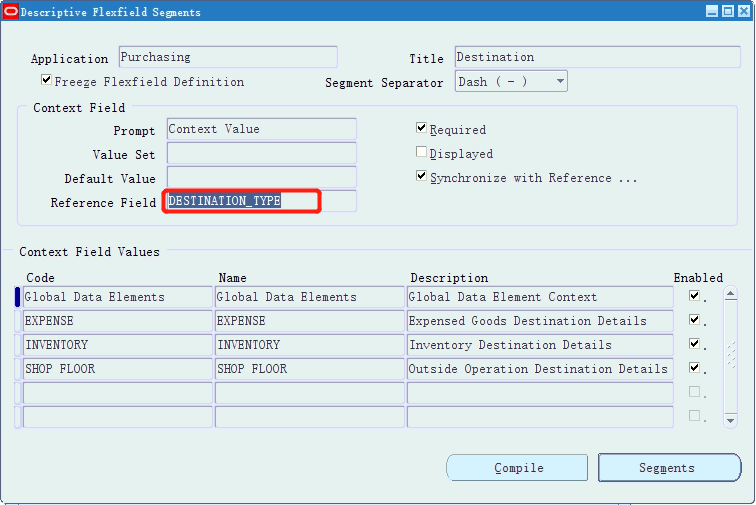Click the Oracle icon in title bar
Viewport: 756px width, 505px height.
click(x=10, y=11)
